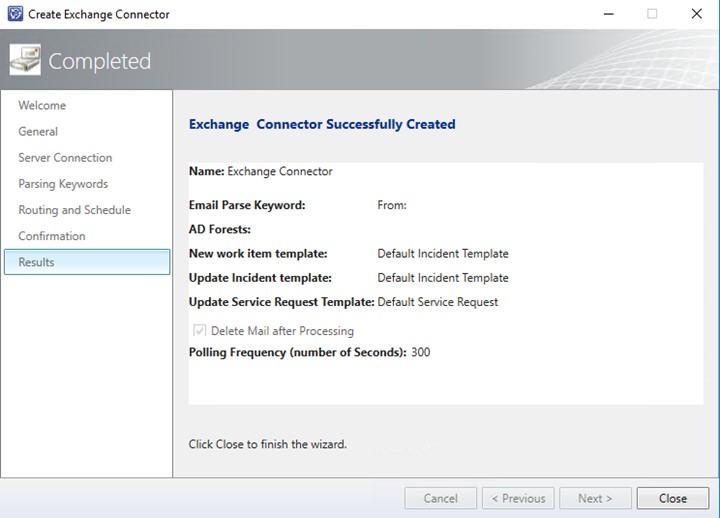The height and width of the screenshot is (518, 720).
Task: Click 'Click Close to finish the wizard' text
Action: point(268,444)
